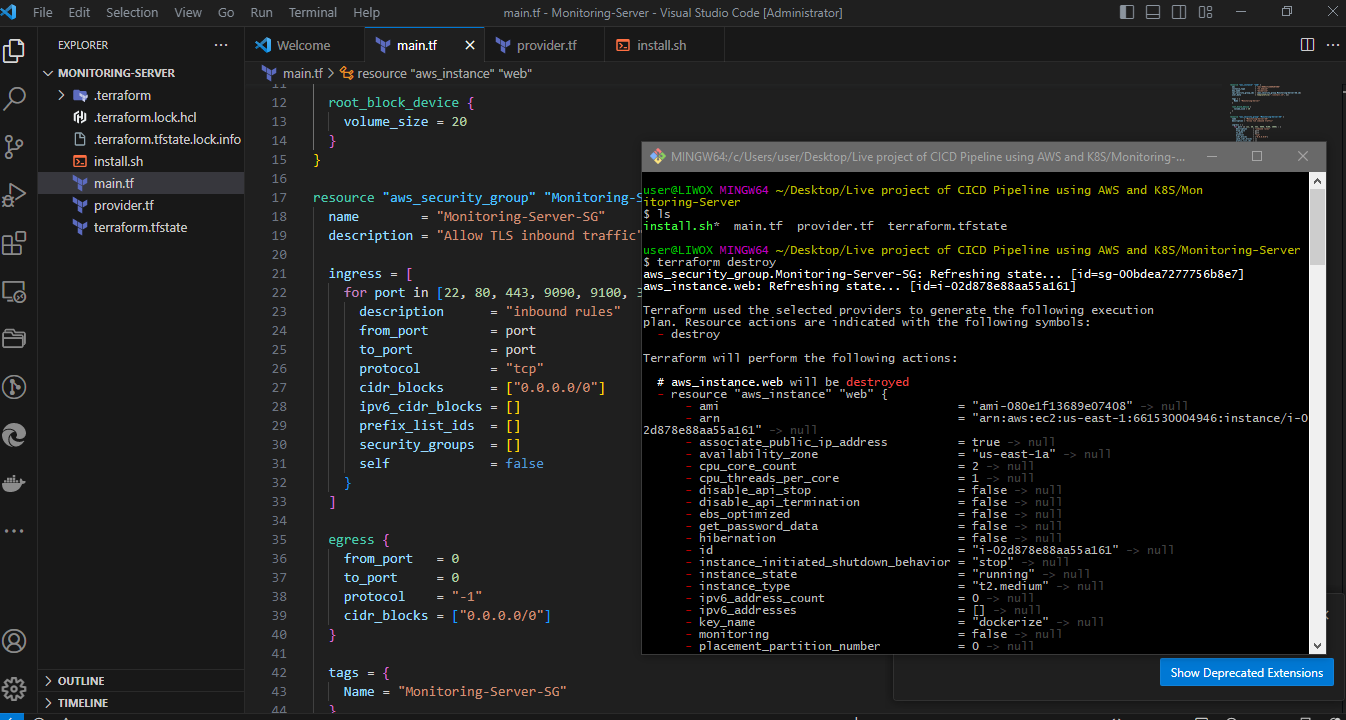Toggle the Primary Side Bar layout button
1346x720 pixels.
pyautogui.click(x=1127, y=13)
